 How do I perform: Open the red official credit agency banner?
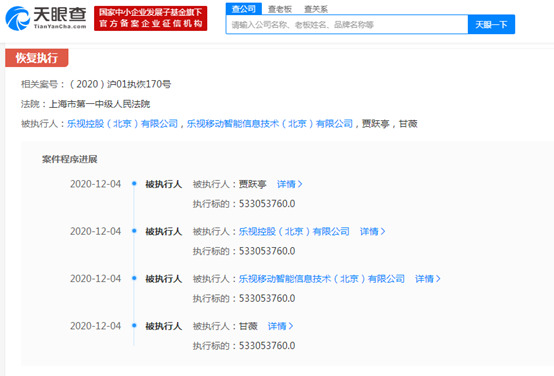tap(151, 18)
